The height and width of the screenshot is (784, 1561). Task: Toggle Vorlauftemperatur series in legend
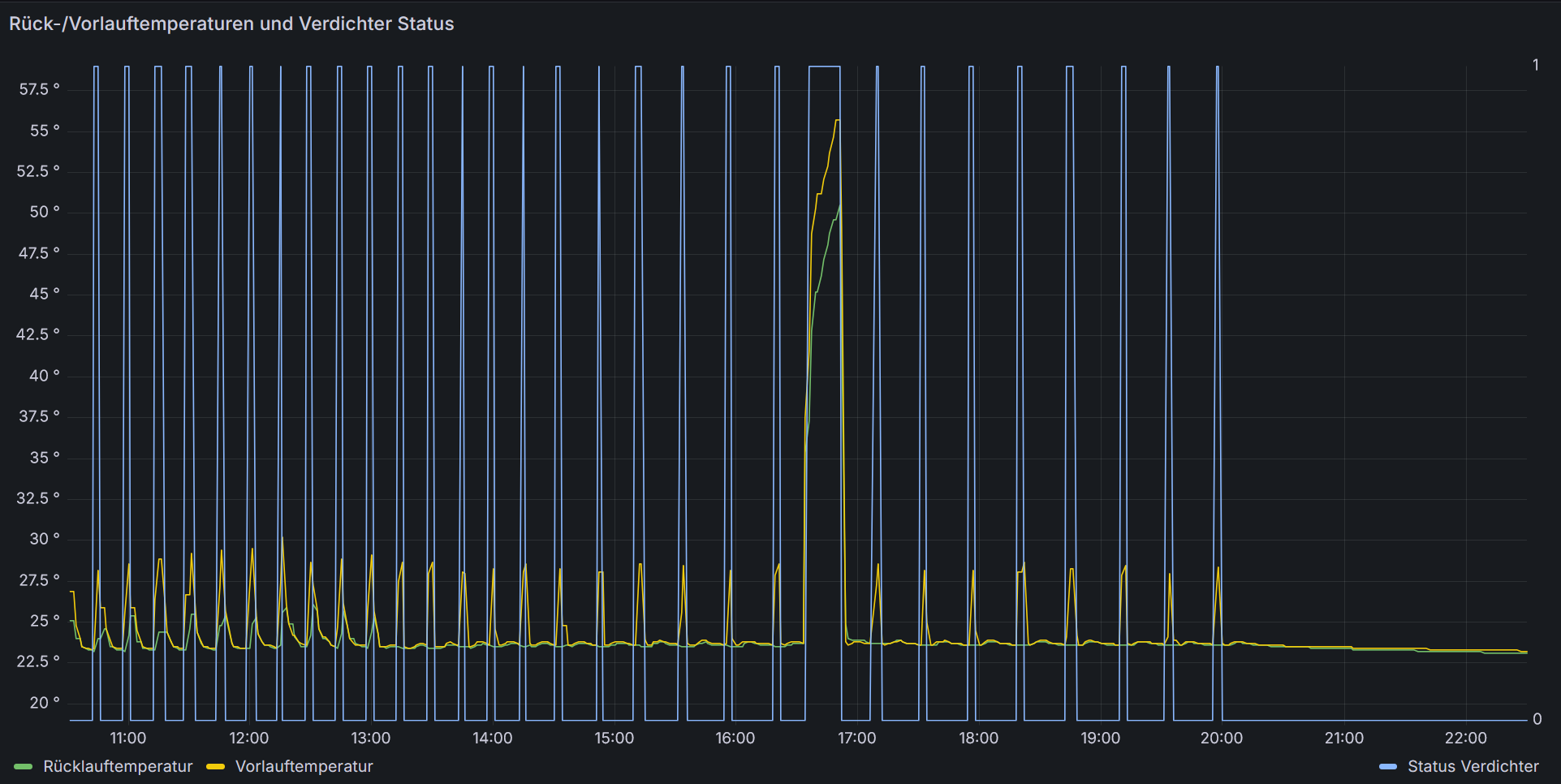click(304, 766)
